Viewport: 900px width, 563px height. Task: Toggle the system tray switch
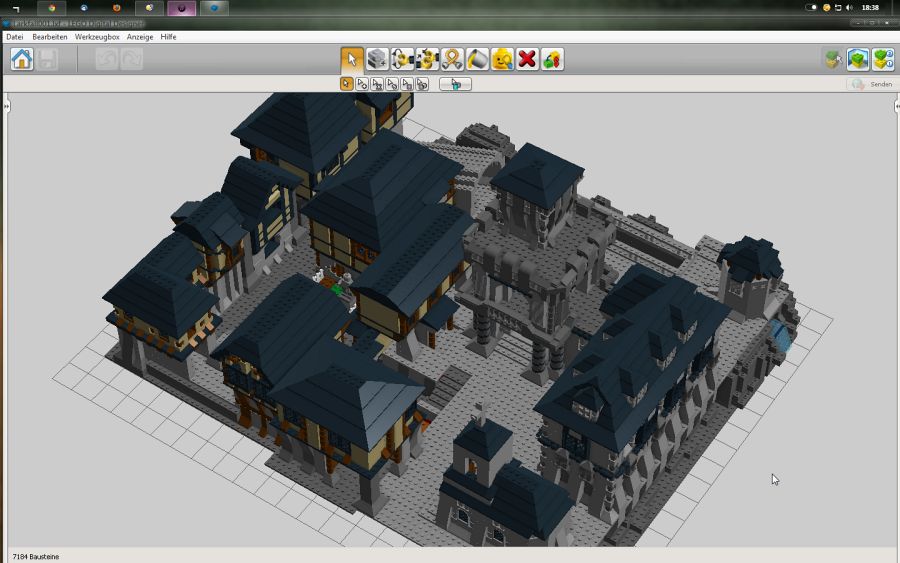point(812,8)
